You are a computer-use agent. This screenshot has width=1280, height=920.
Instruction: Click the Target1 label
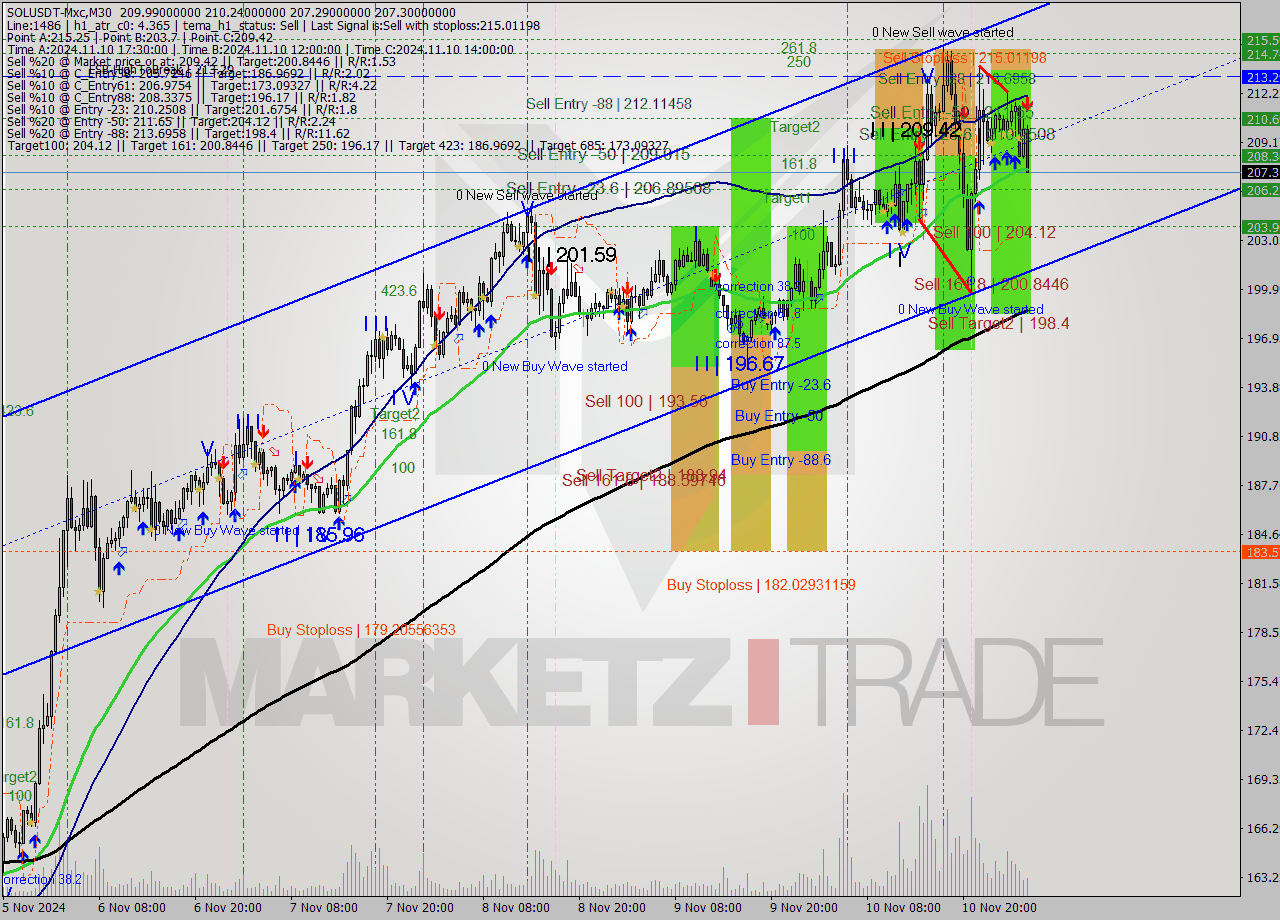click(x=788, y=199)
